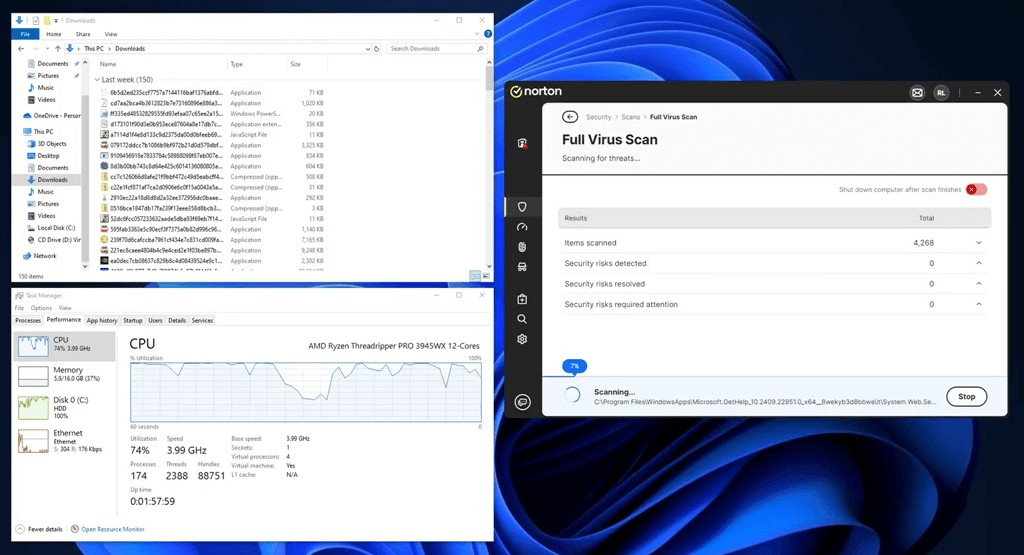Select the Security shield icon in Norton sidebar
The image size is (1024, 555).
pyautogui.click(x=522, y=207)
